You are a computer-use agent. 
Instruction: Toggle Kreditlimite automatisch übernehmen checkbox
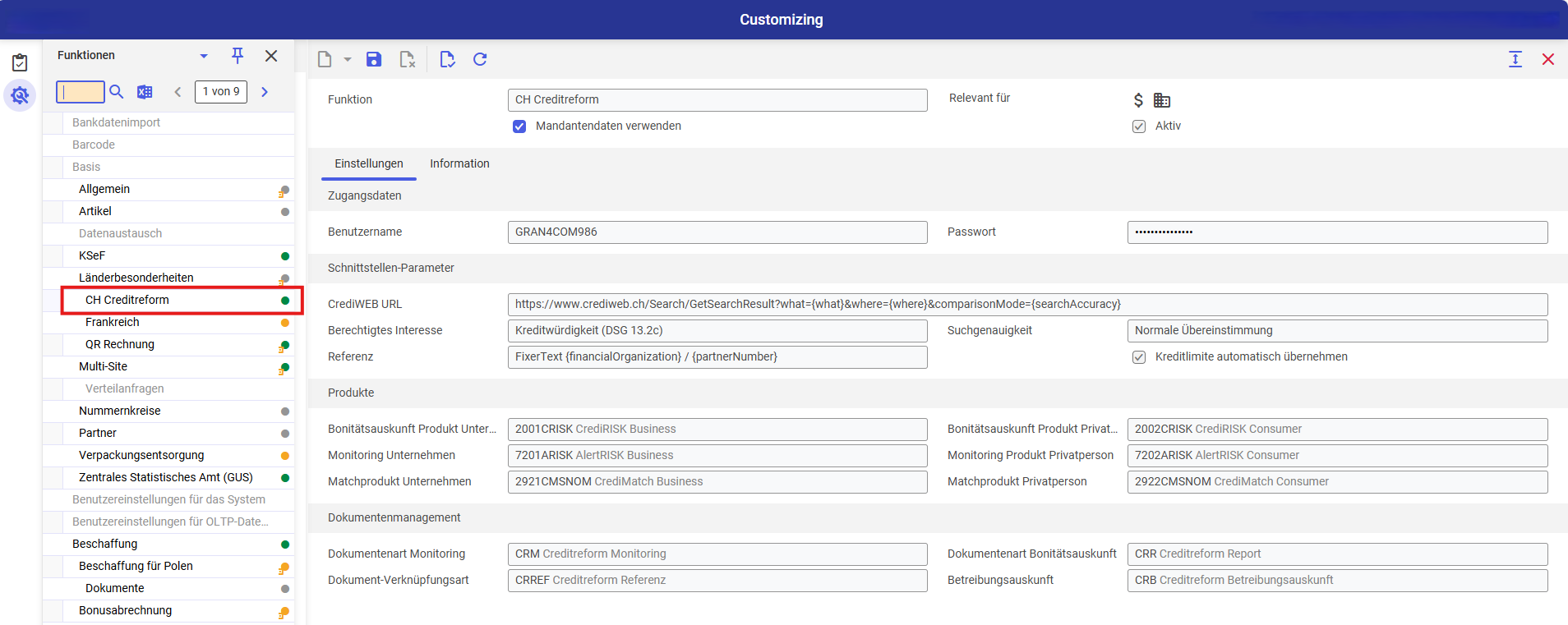coord(1139,357)
